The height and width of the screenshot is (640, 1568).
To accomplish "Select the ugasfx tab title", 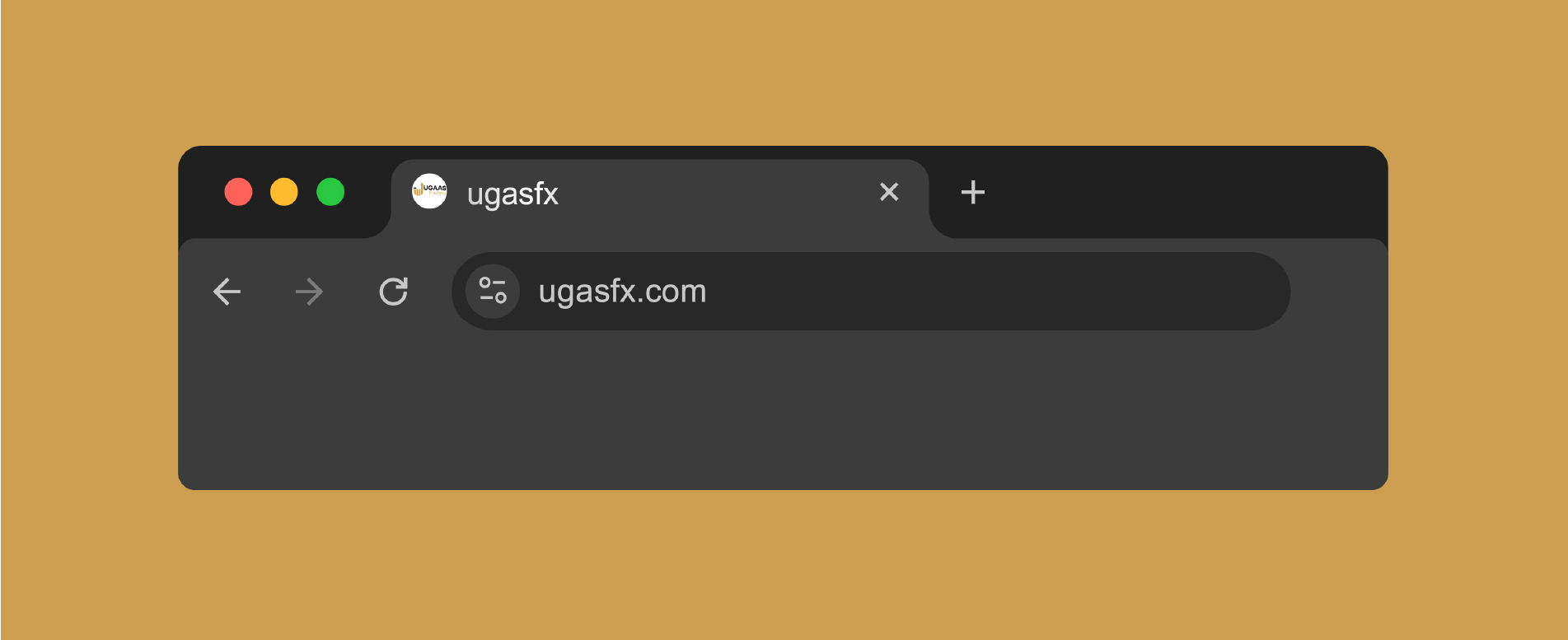I will [513, 194].
